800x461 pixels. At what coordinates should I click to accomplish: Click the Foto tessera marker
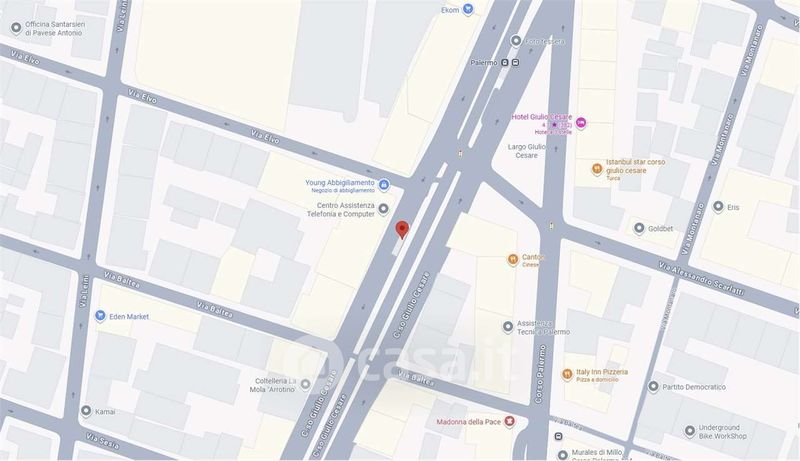click(x=516, y=40)
